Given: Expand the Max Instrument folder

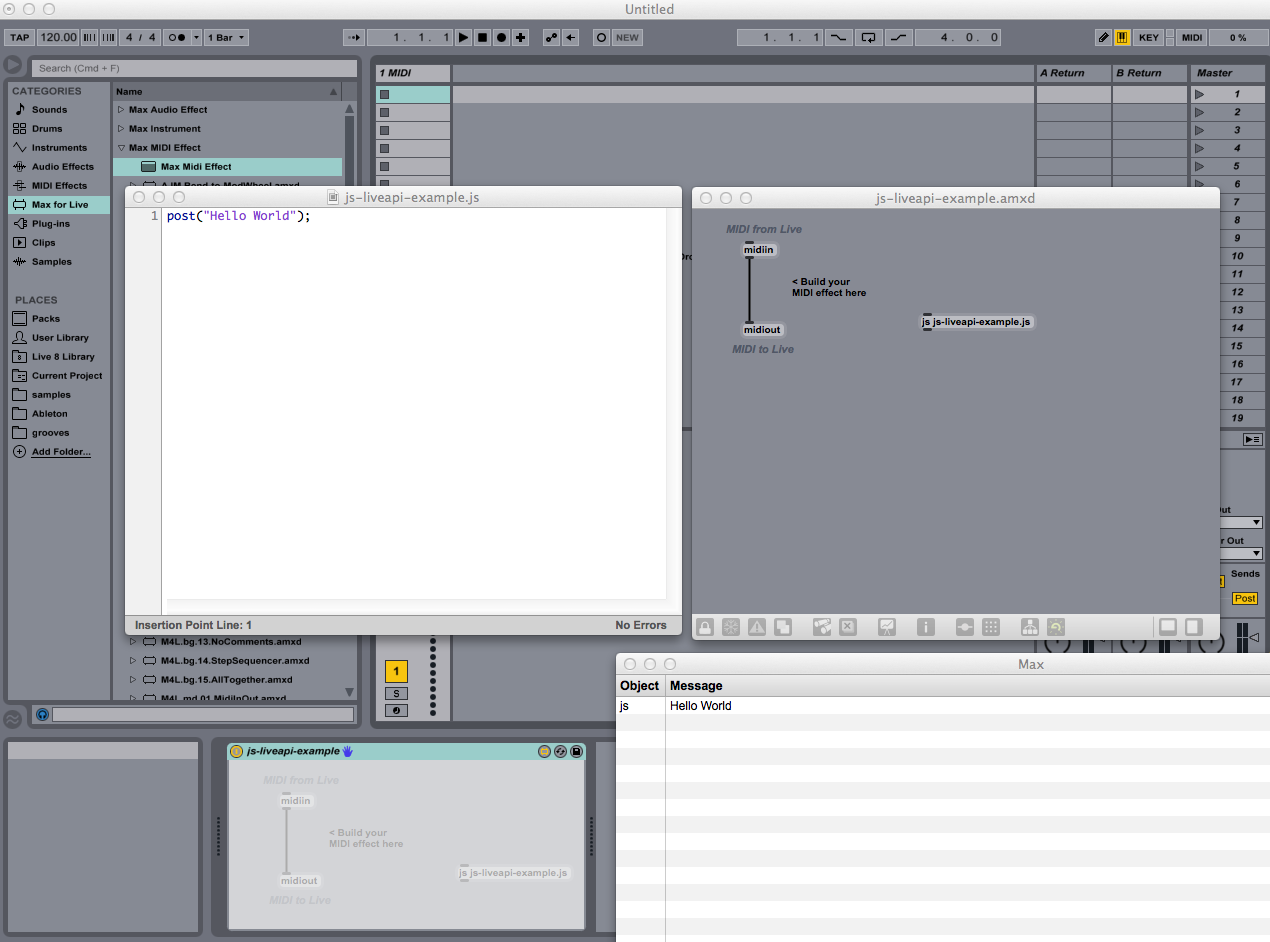Looking at the screenshot, I should pyautogui.click(x=121, y=129).
